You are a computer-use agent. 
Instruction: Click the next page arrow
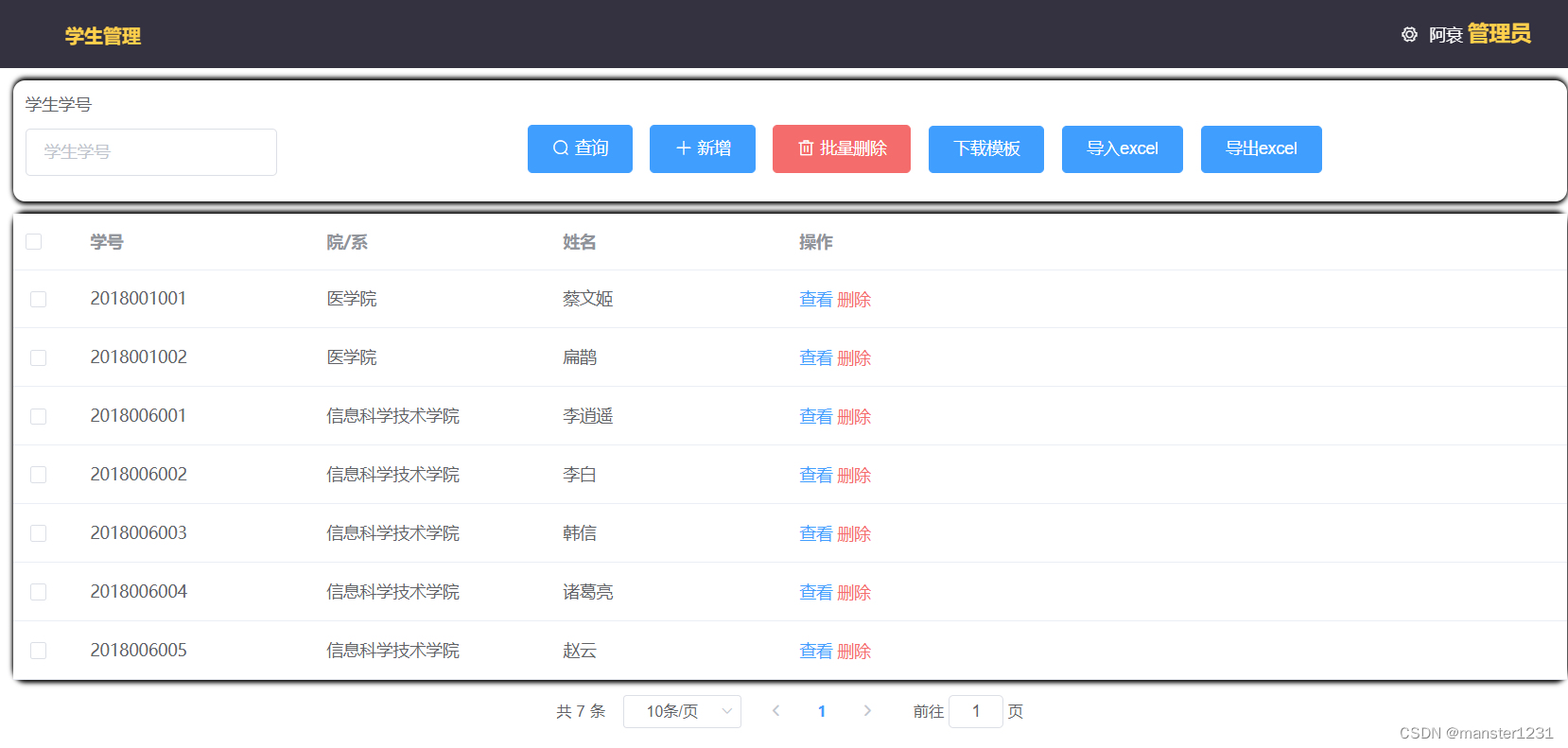867,711
